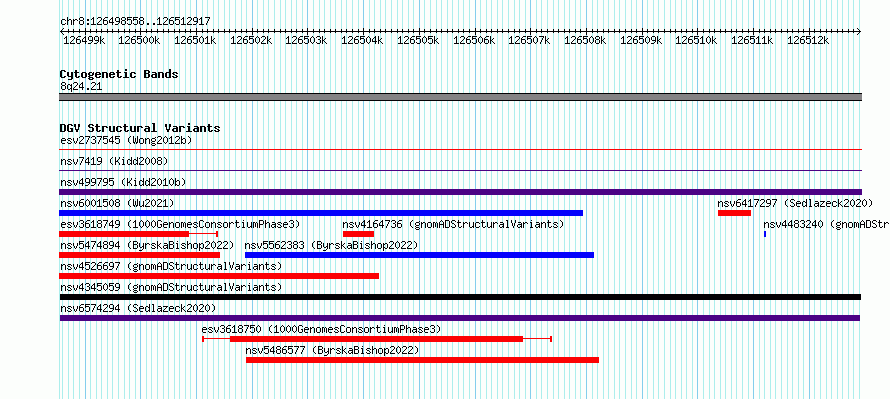The image size is (890, 399).
Task: Select the 126508k ruler position
Action: 585,40
